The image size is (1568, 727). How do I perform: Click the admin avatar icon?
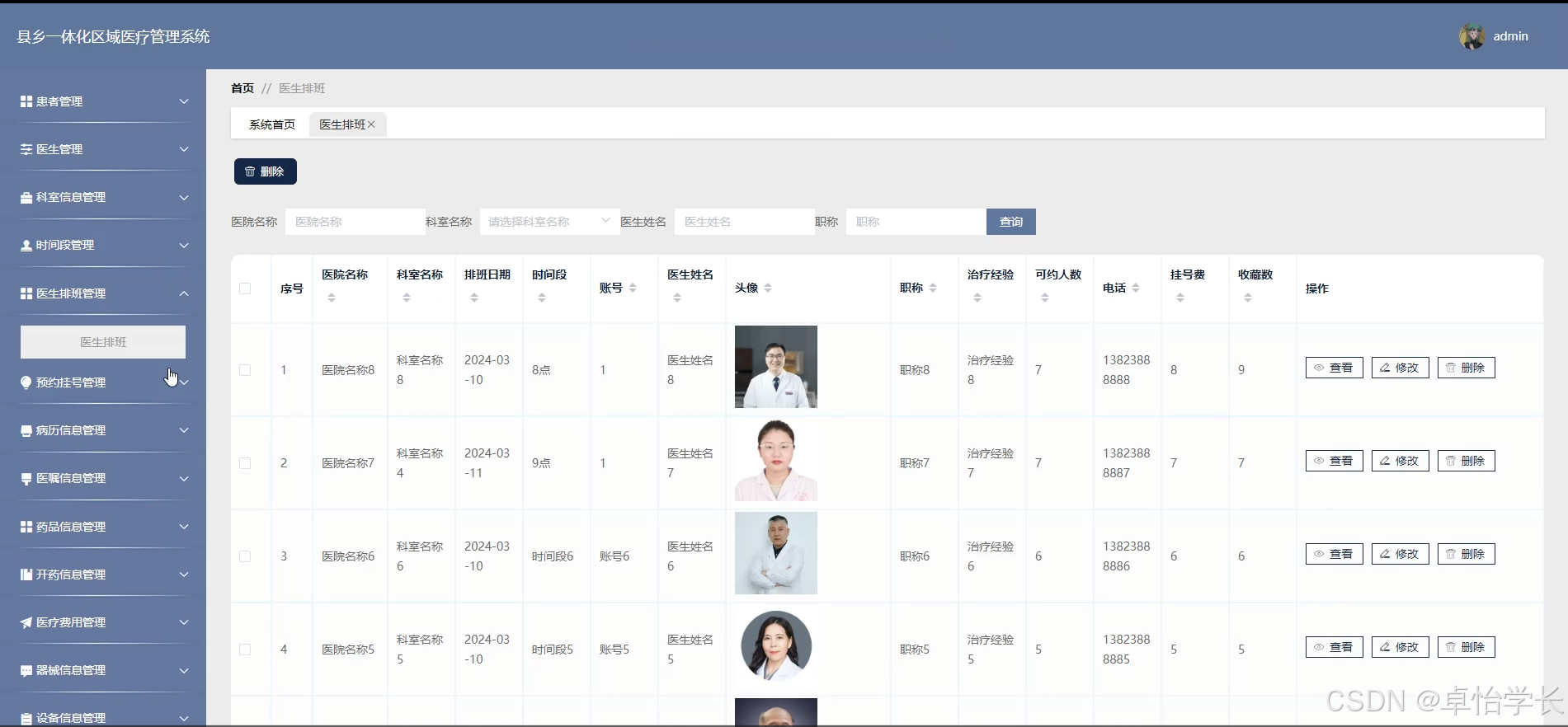pyautogui.click(x=1471, y=36)
